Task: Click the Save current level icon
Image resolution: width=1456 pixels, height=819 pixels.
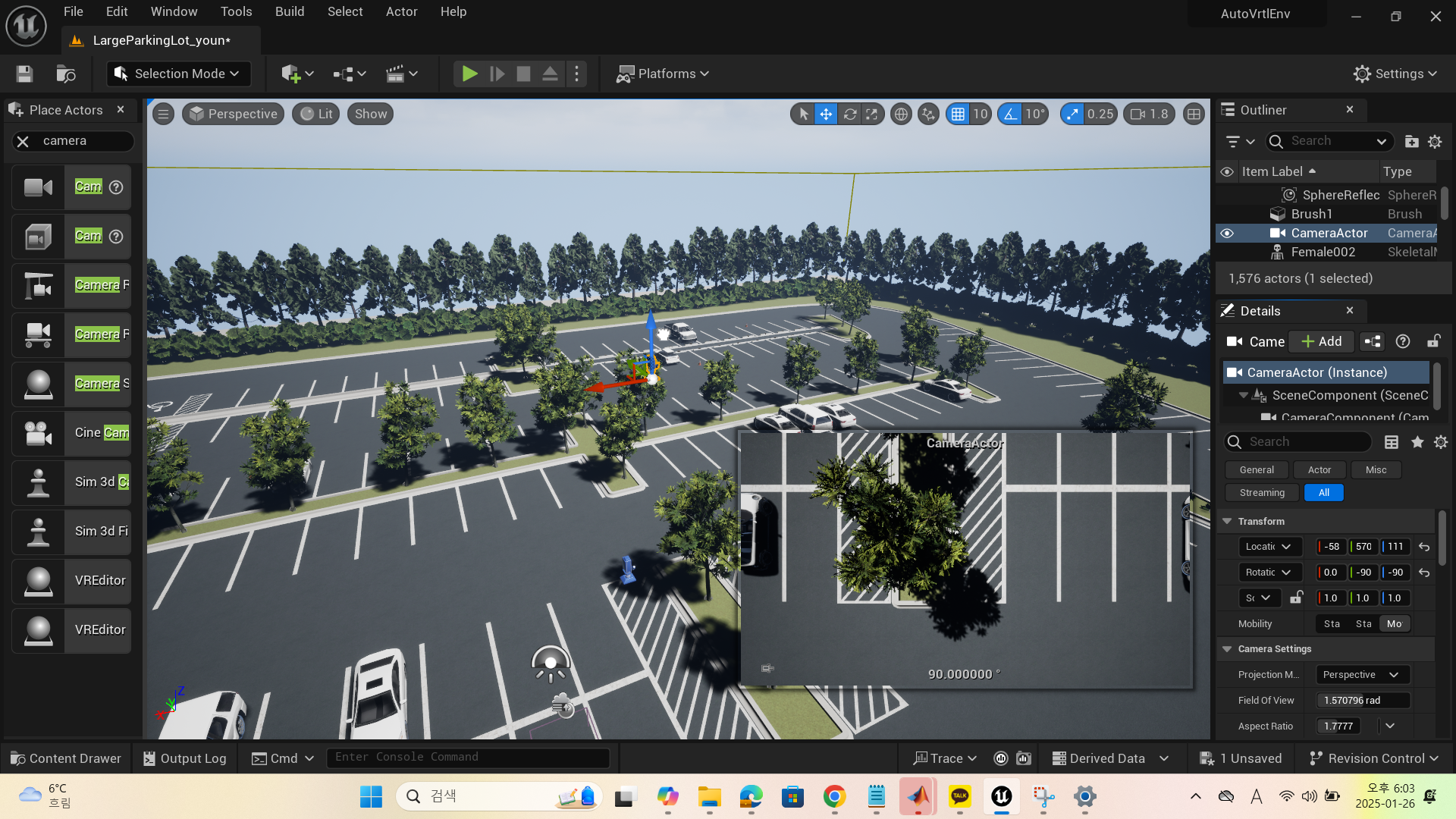Action: (24, 74)
